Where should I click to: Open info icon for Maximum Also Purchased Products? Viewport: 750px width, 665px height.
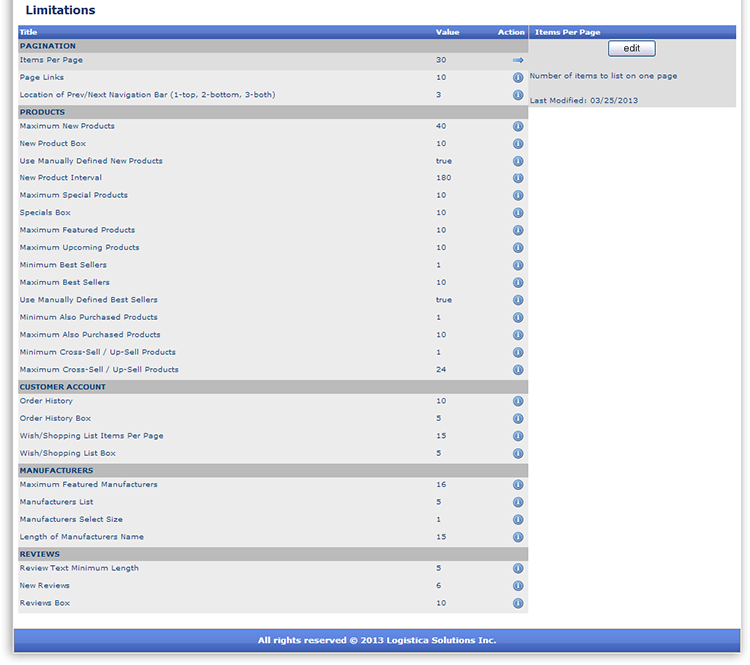tap(518, 335)
